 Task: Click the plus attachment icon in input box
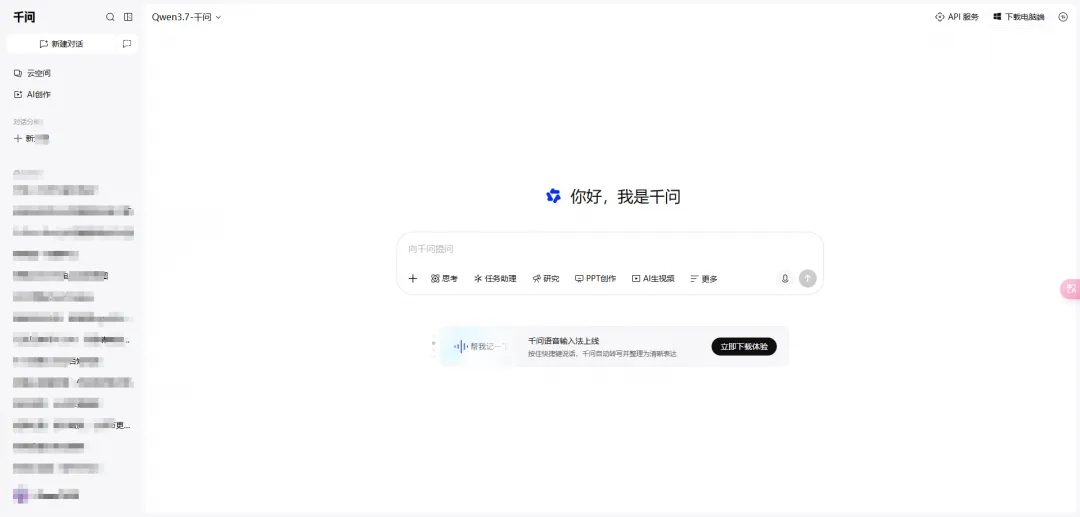point(413,279)
